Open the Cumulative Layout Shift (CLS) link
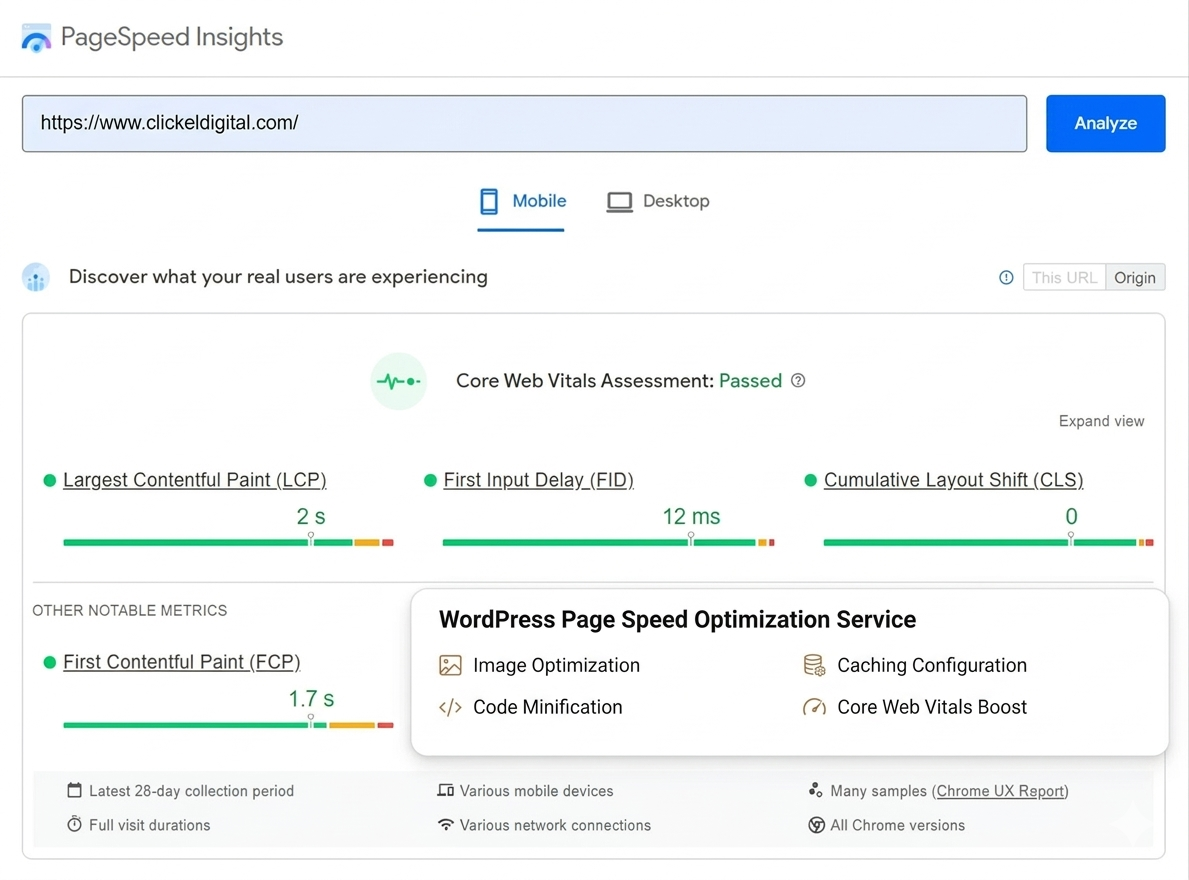 pos(953,481)
